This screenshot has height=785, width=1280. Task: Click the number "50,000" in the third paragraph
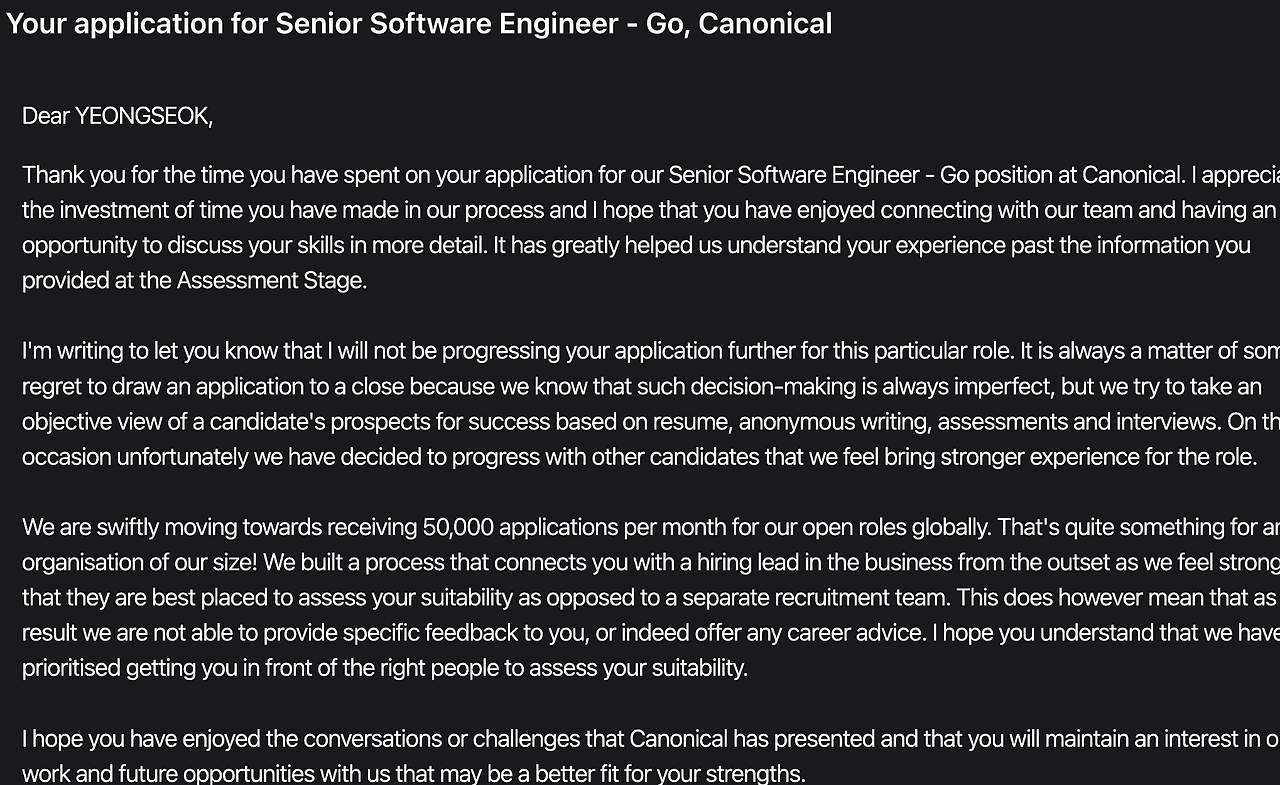pyautogui.click(x=457, y=527)
